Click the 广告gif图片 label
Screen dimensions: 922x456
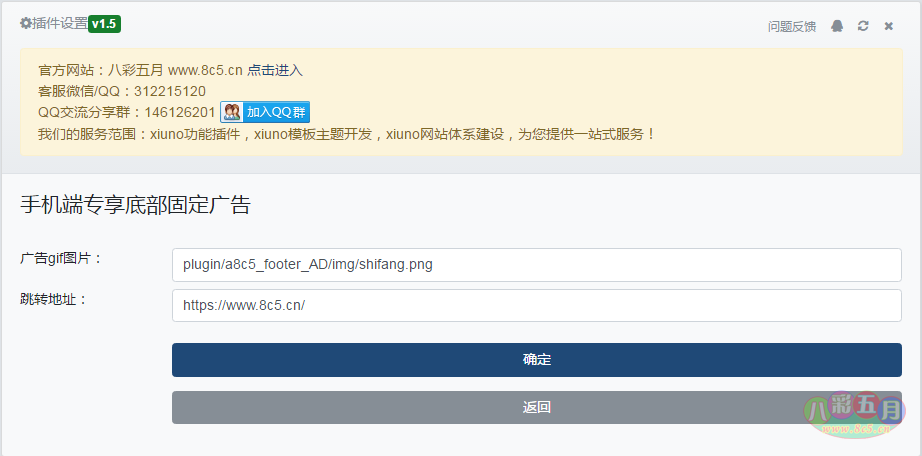click(61, 258)
